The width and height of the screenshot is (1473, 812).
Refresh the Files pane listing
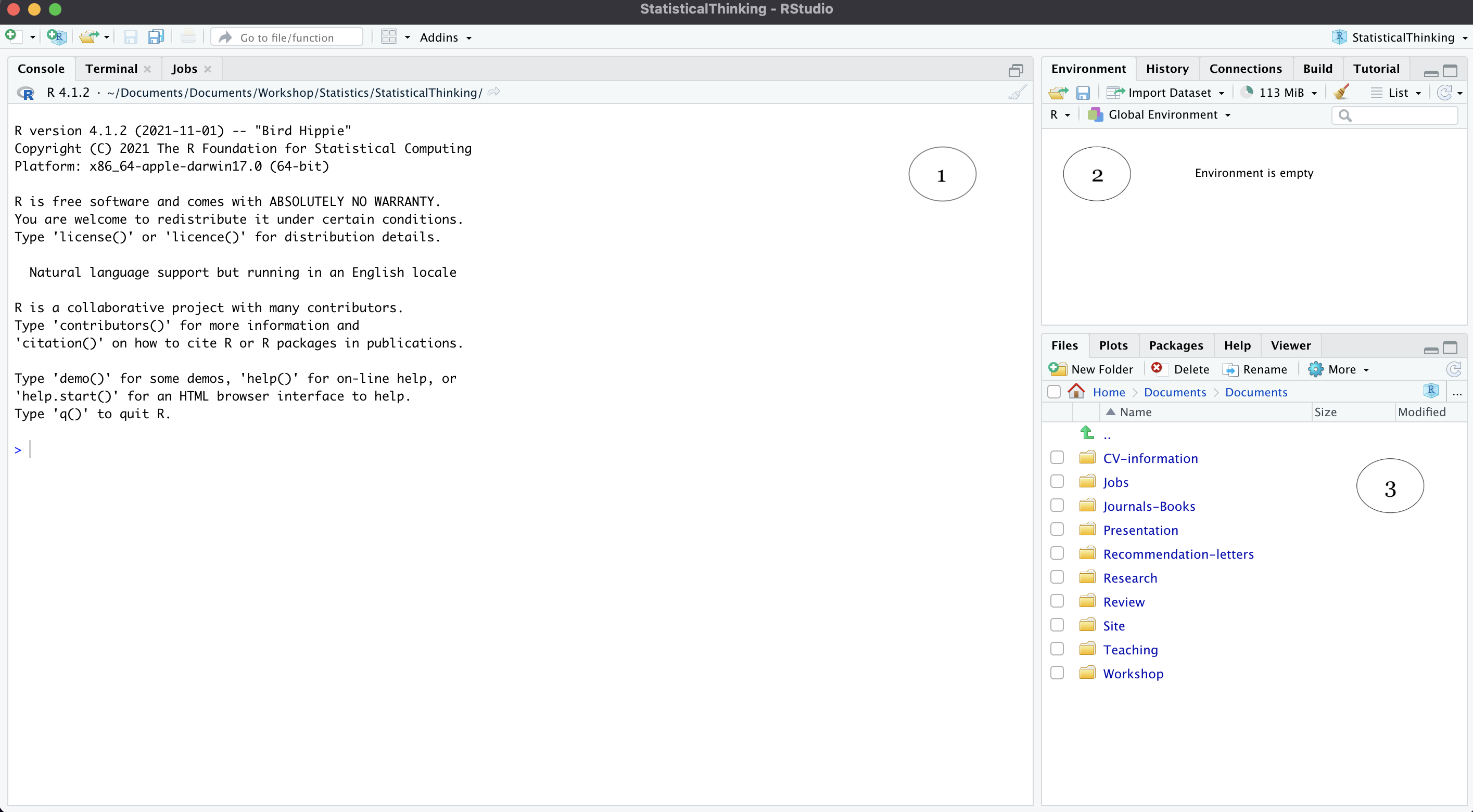tap(1453, 369)
